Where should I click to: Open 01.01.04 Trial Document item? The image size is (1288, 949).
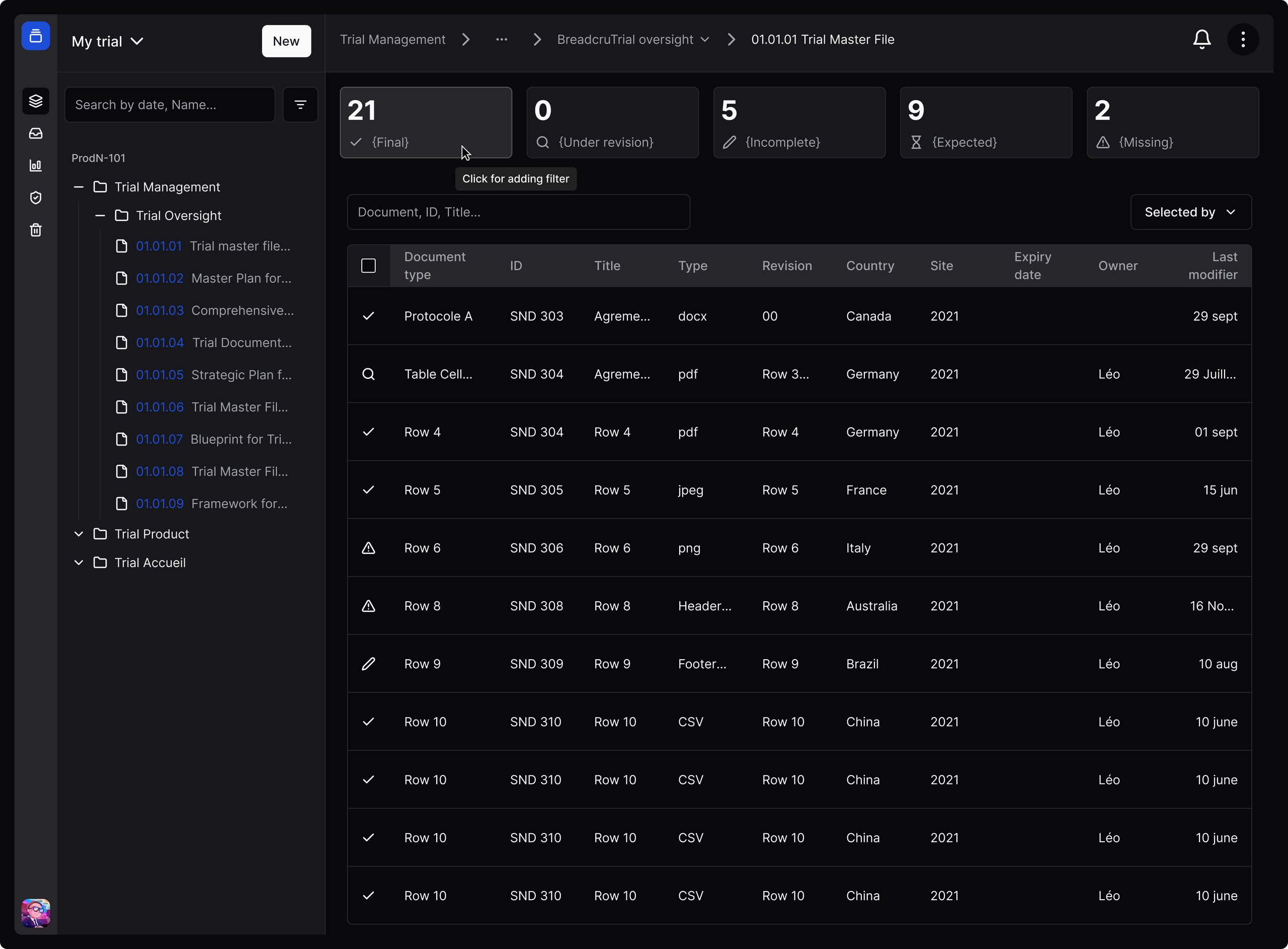click(204, 342)
